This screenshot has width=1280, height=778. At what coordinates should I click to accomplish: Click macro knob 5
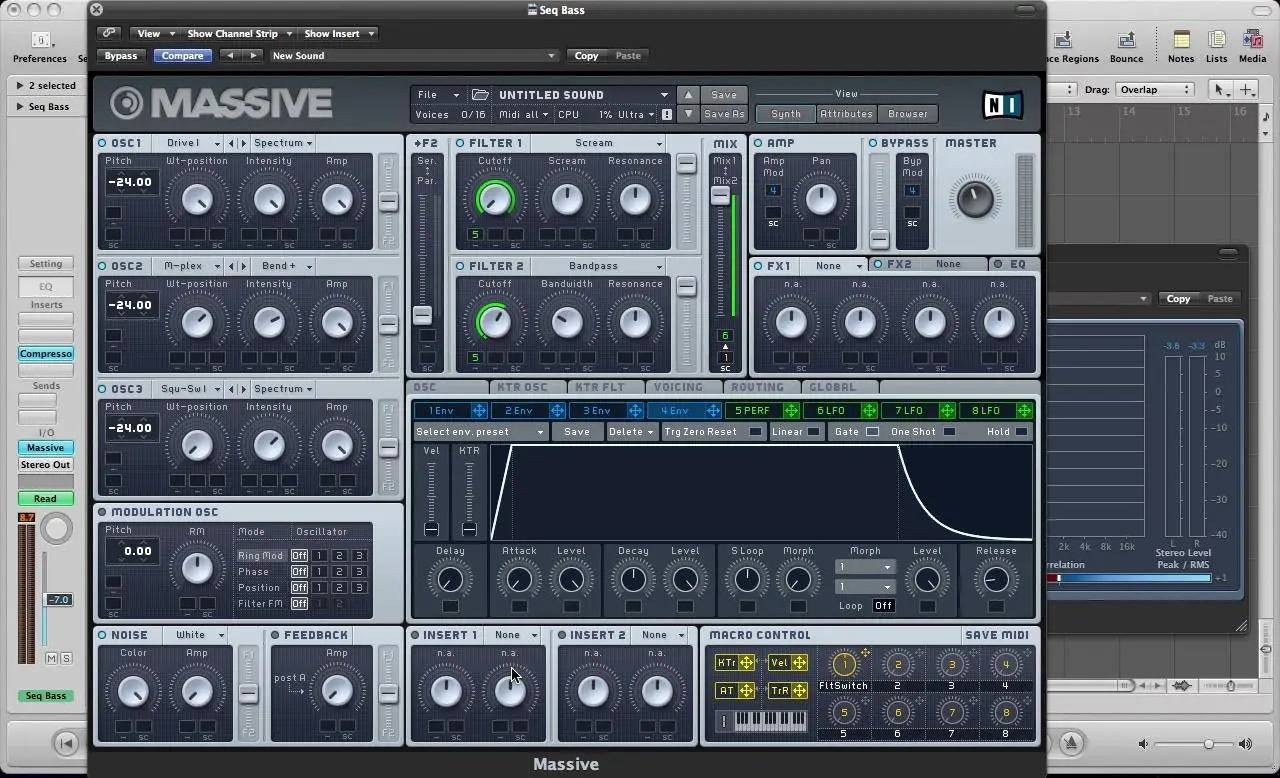click(844, 713)
